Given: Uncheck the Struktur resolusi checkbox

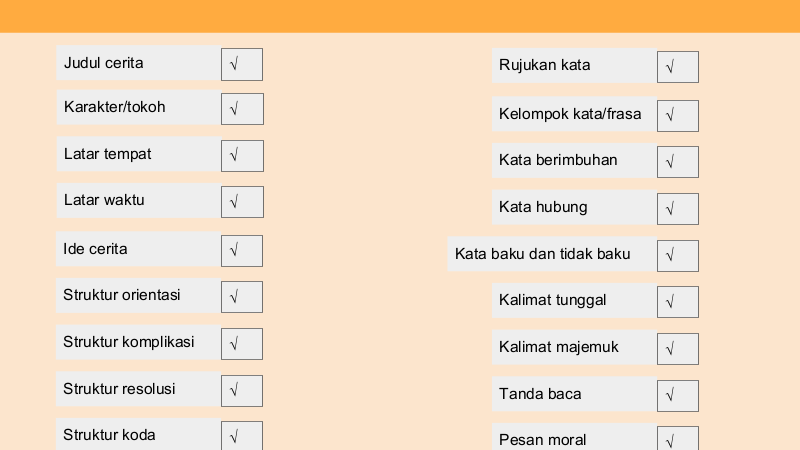Looking at the screenshot, I should pos(242,391).
